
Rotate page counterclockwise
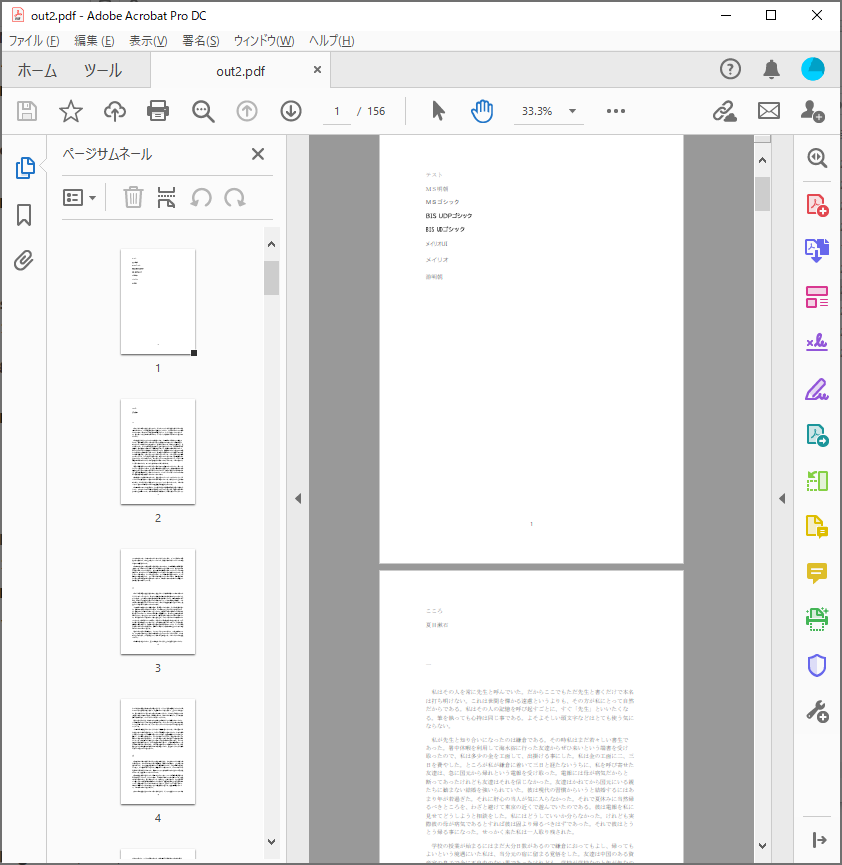pos(201,197)
